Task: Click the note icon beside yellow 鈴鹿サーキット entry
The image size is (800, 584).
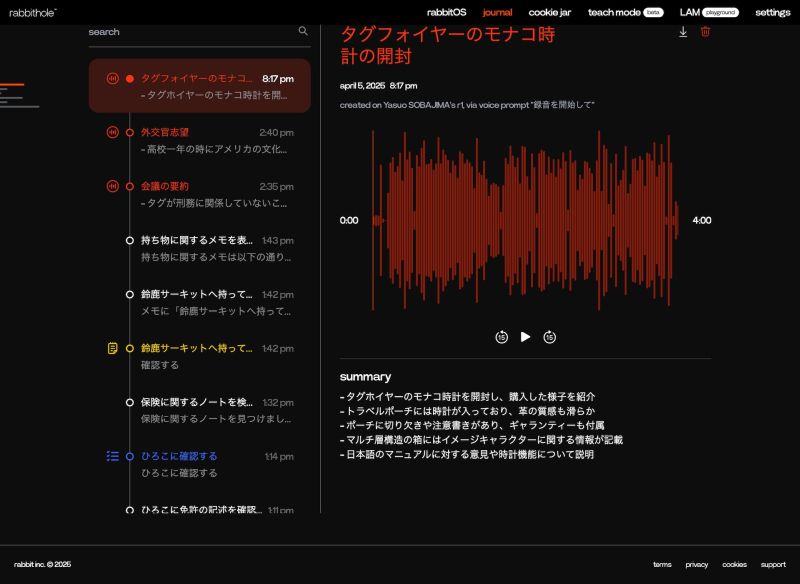Action: (x=112, y=348)
